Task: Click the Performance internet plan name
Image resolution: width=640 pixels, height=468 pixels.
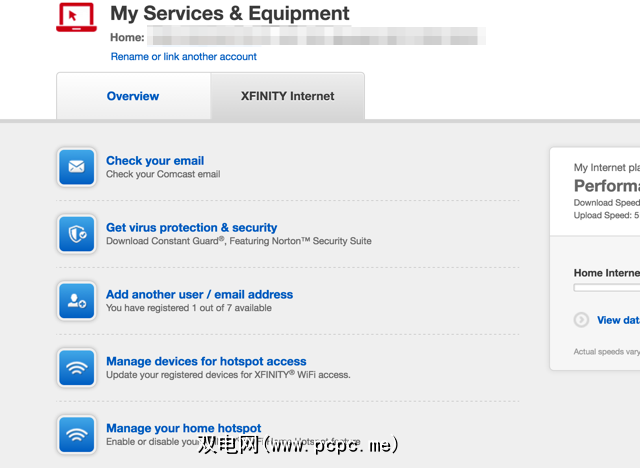Action: [x=606, y=186]
